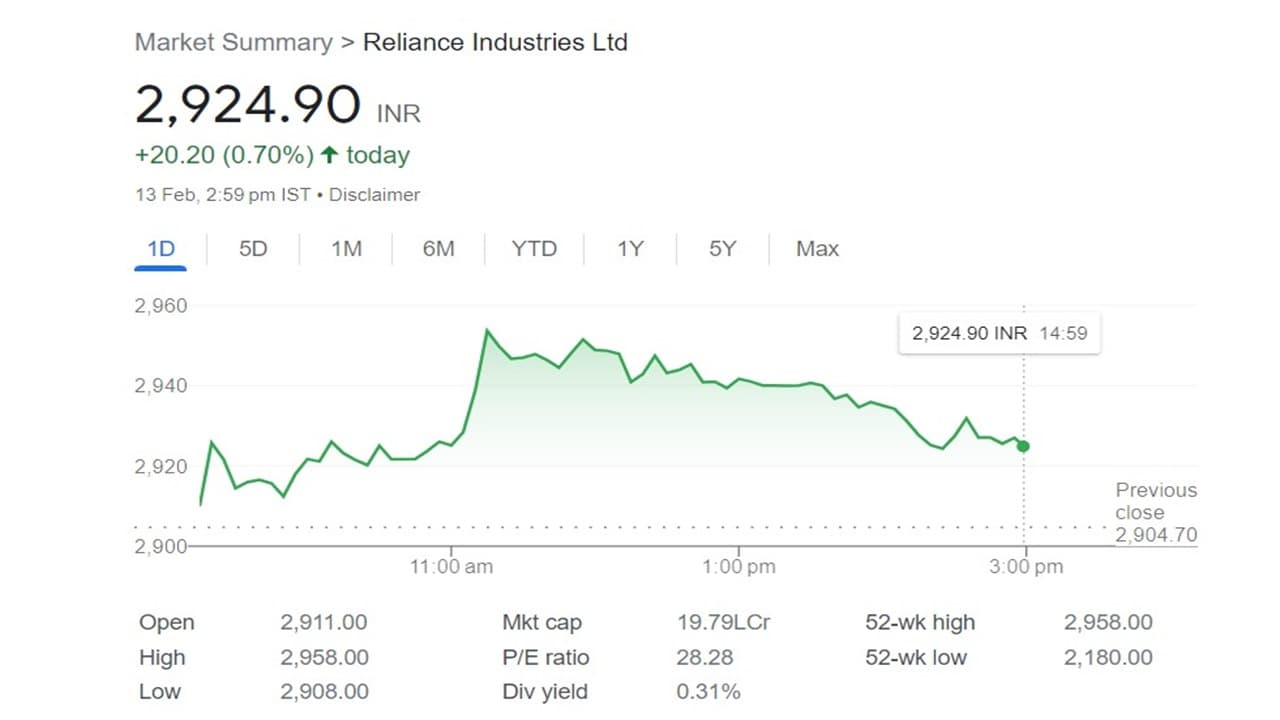
Task: Open the Disclaimer link
Action: 374,195
